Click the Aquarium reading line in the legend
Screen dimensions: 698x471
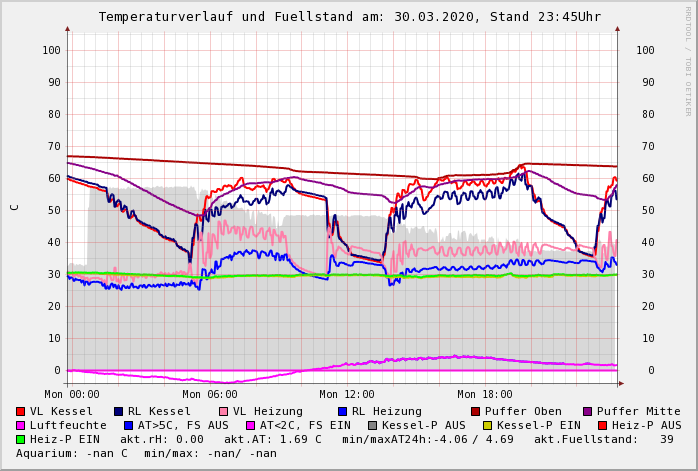(146, 453)
